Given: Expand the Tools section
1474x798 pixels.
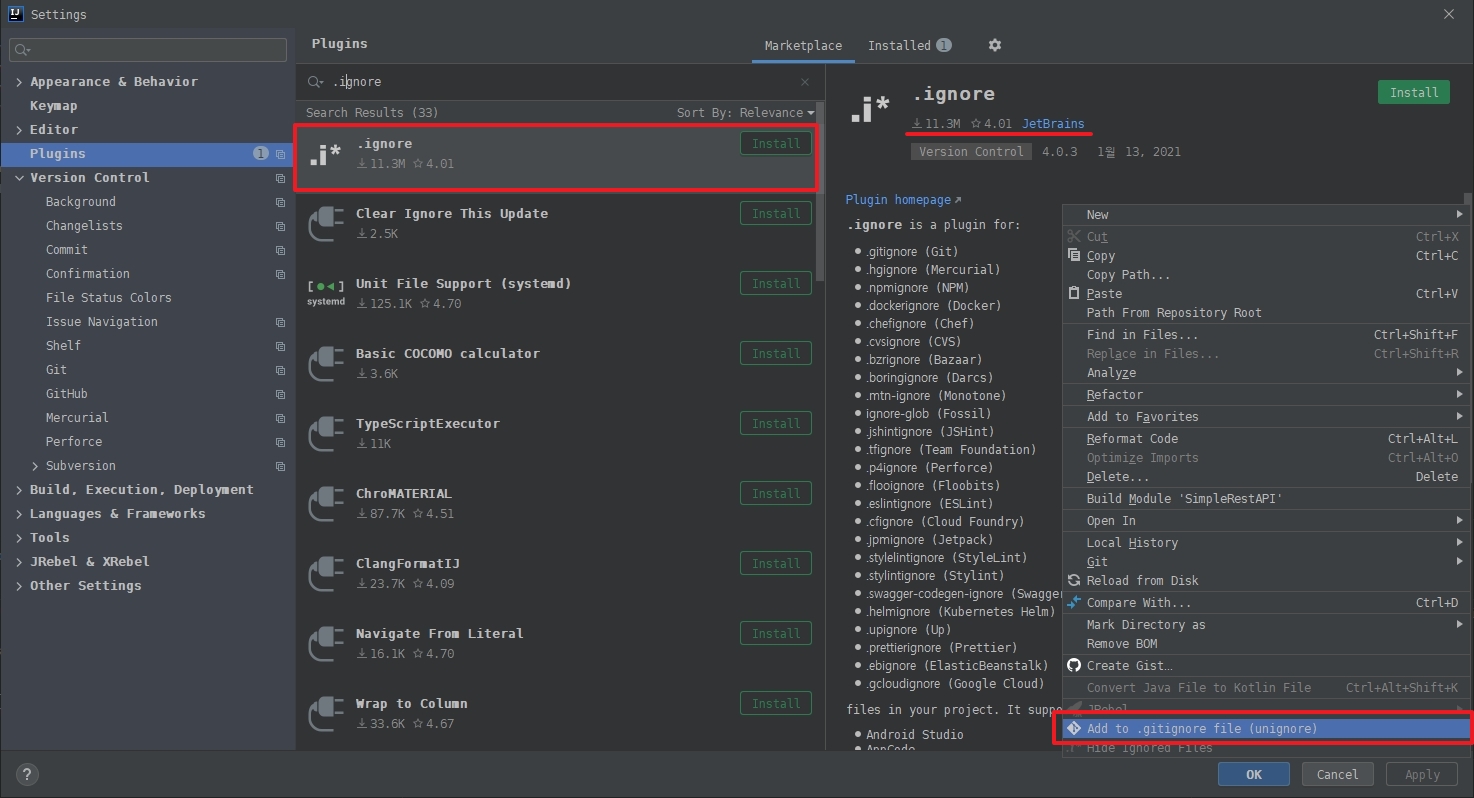Looking at the screenshot, I should (x=19, y=538).
